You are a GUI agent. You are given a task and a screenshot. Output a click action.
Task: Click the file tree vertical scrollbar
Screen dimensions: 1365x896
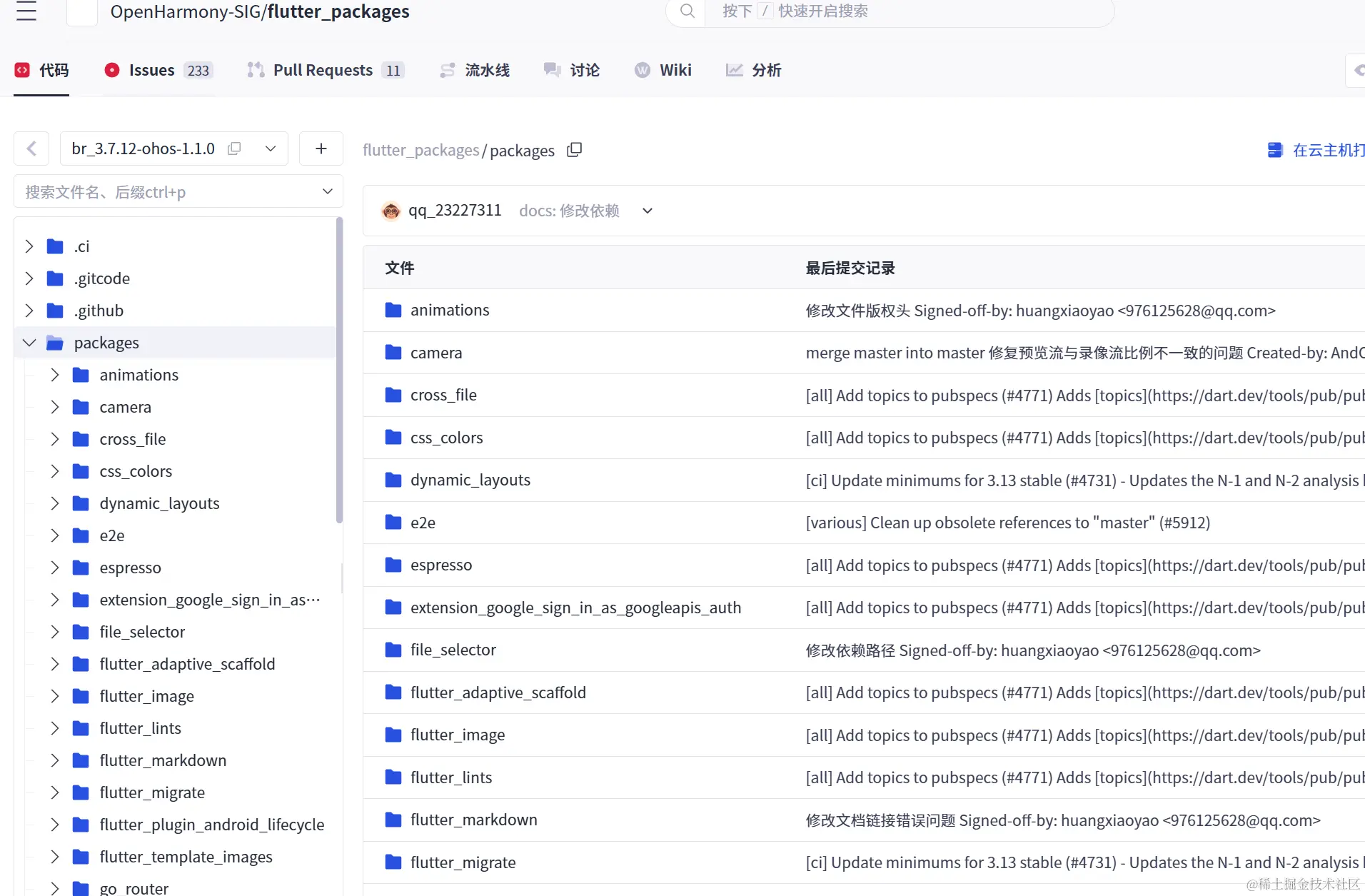point(339,371)
